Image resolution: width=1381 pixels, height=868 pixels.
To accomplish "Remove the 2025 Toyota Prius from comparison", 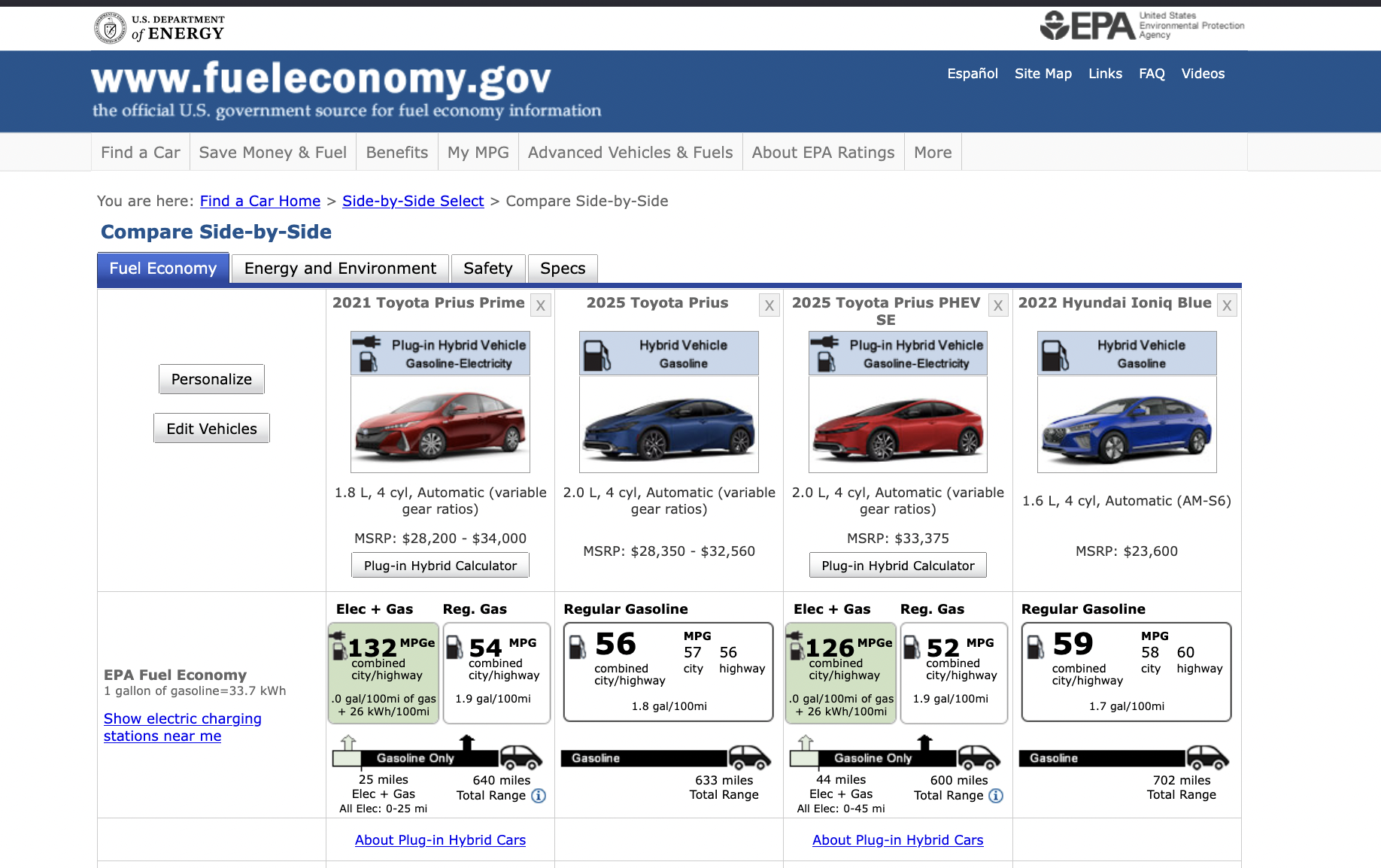I will 769,305.
